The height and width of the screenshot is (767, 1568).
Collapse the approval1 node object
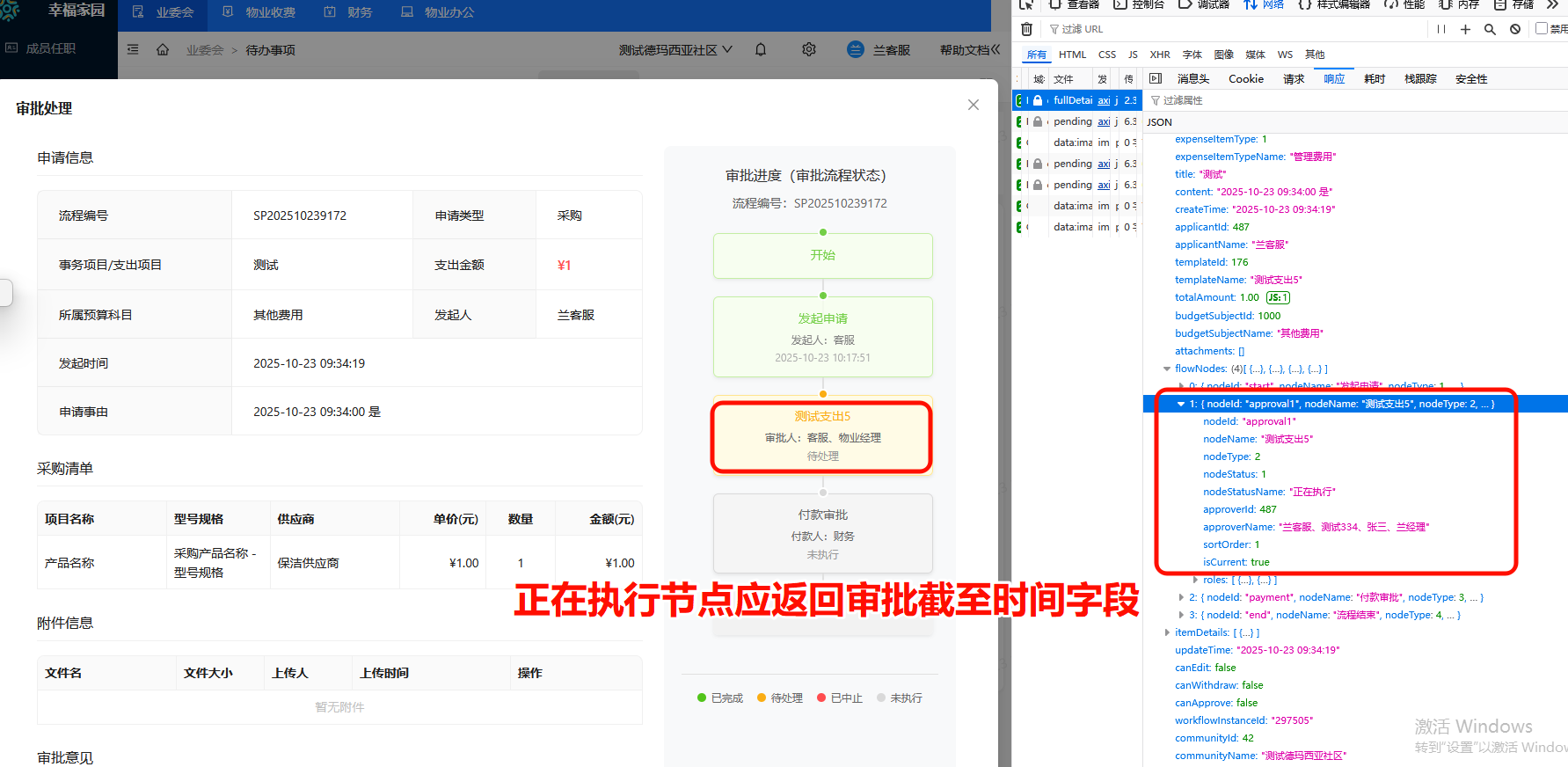tap(1181, 404)
